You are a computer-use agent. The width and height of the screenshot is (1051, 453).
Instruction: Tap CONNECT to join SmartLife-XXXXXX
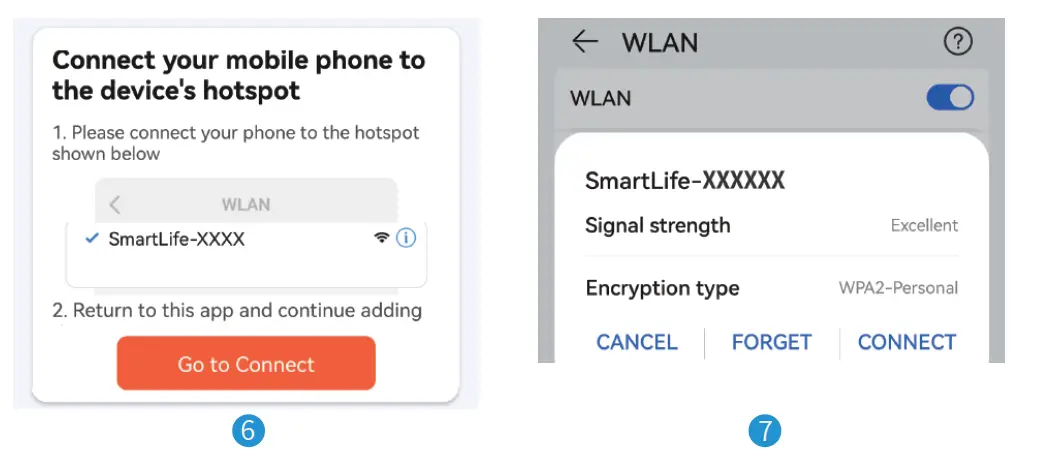[x=906, y=342]
